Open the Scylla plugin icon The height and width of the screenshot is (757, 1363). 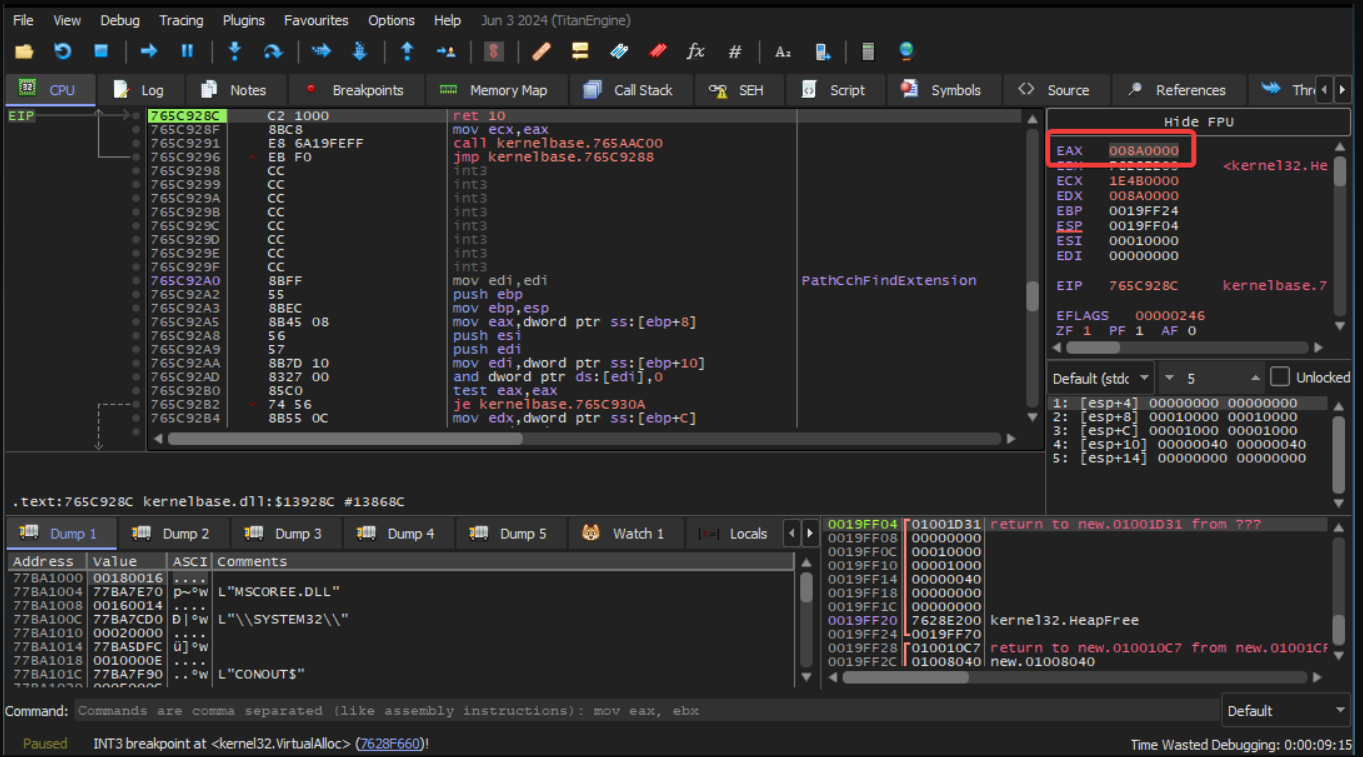(x=494, y=51)
